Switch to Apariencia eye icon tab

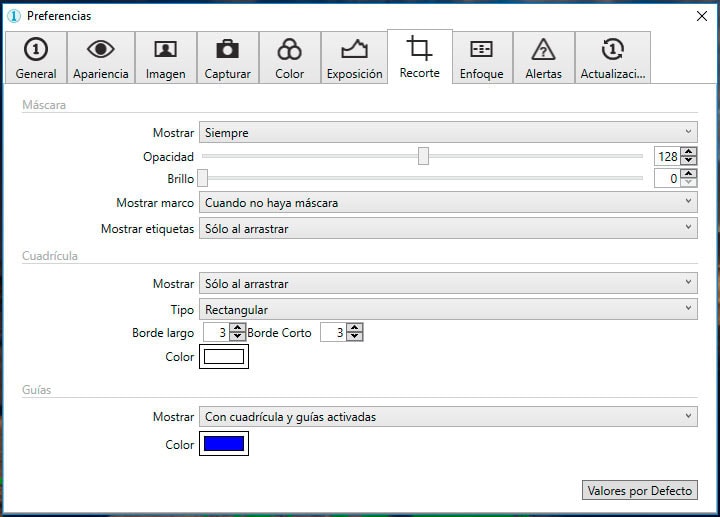tap(100, 58)
